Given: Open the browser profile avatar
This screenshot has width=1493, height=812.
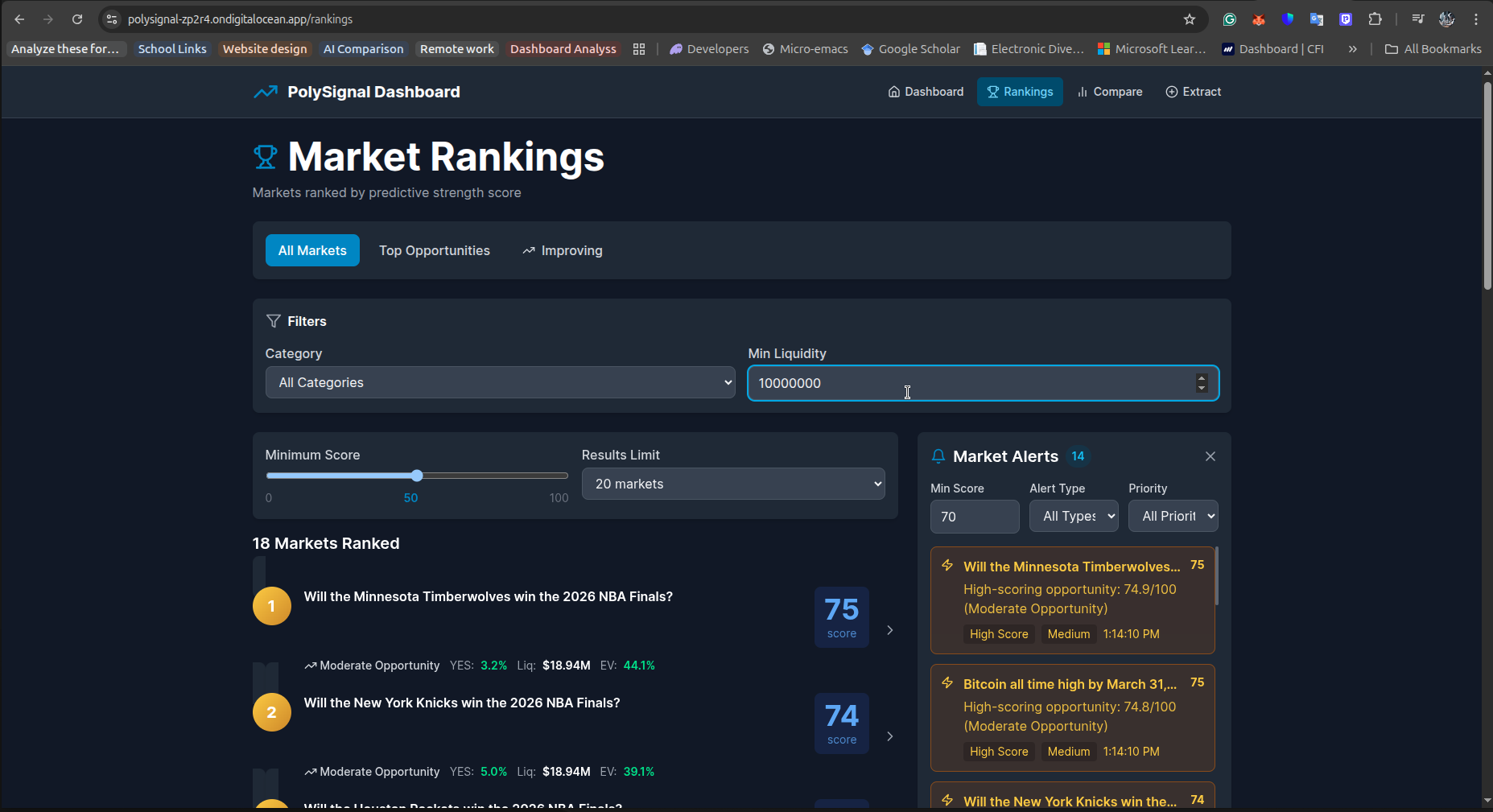Looking at the screenshot, I should [1447, 19].
